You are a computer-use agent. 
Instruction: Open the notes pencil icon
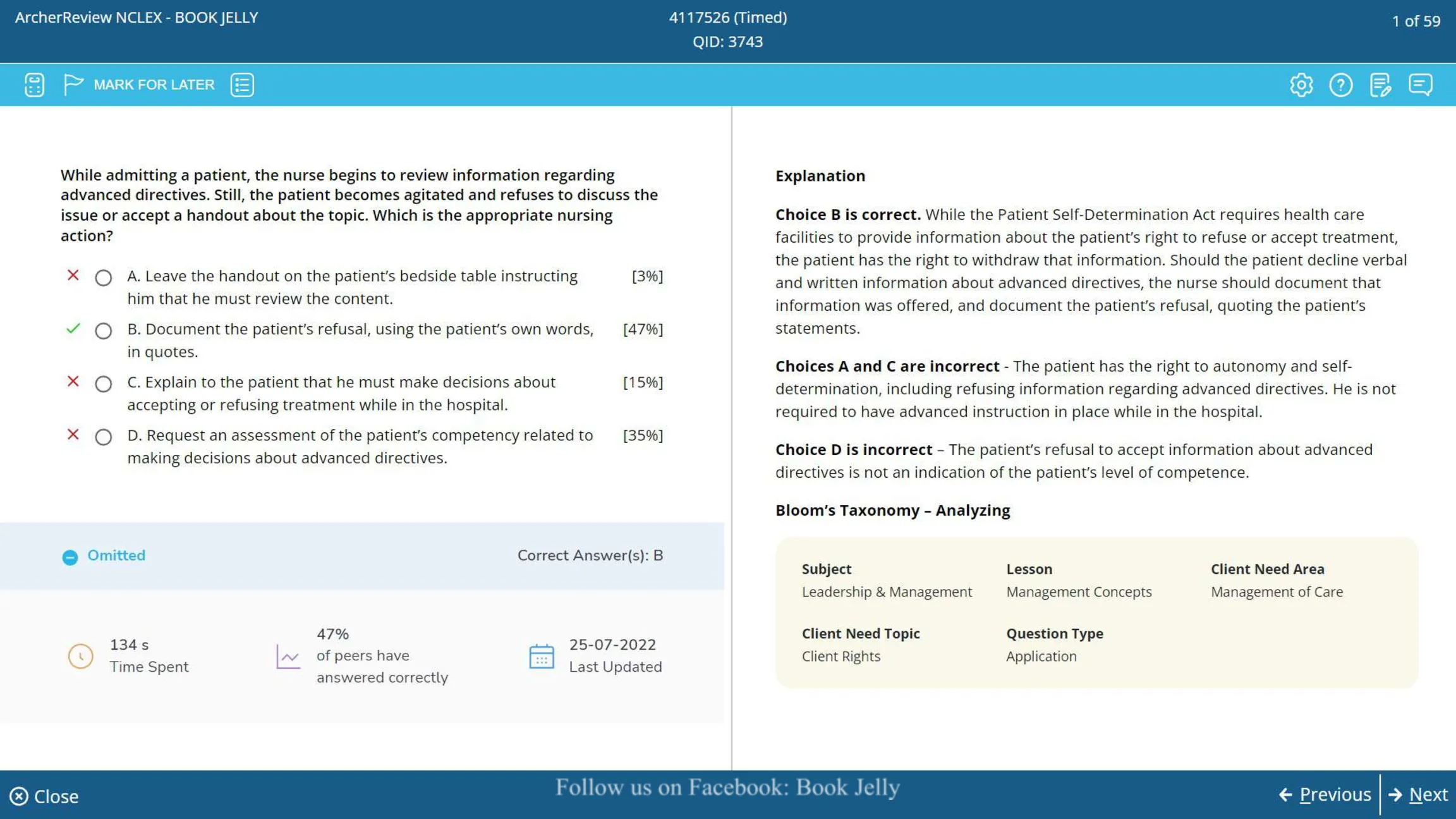tap(1381, 85)
